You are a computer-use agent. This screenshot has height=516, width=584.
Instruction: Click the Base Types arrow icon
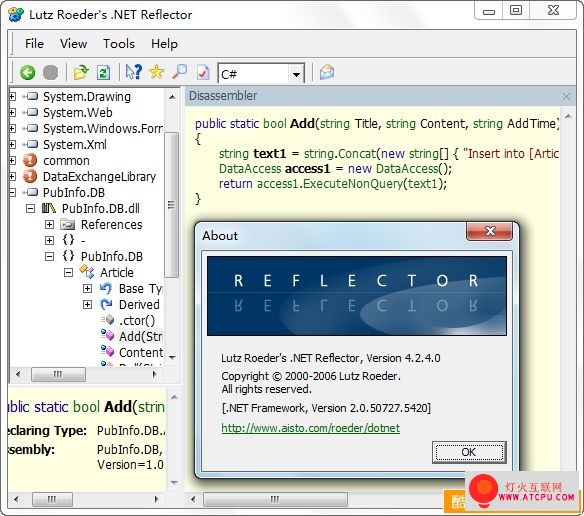pyautogui.click(x=106, y=288)
